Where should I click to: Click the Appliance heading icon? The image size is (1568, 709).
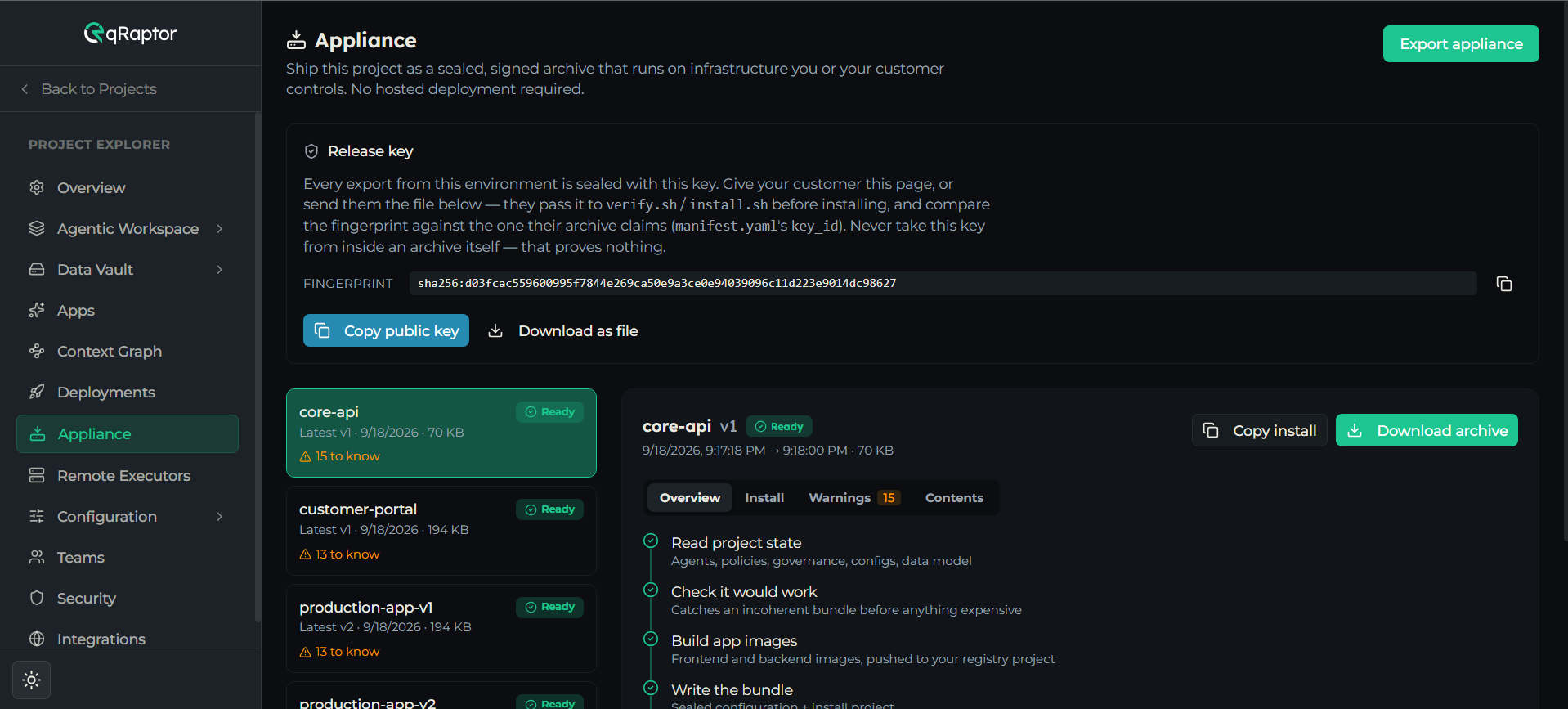pyautogui.click(x=296, y=40)
